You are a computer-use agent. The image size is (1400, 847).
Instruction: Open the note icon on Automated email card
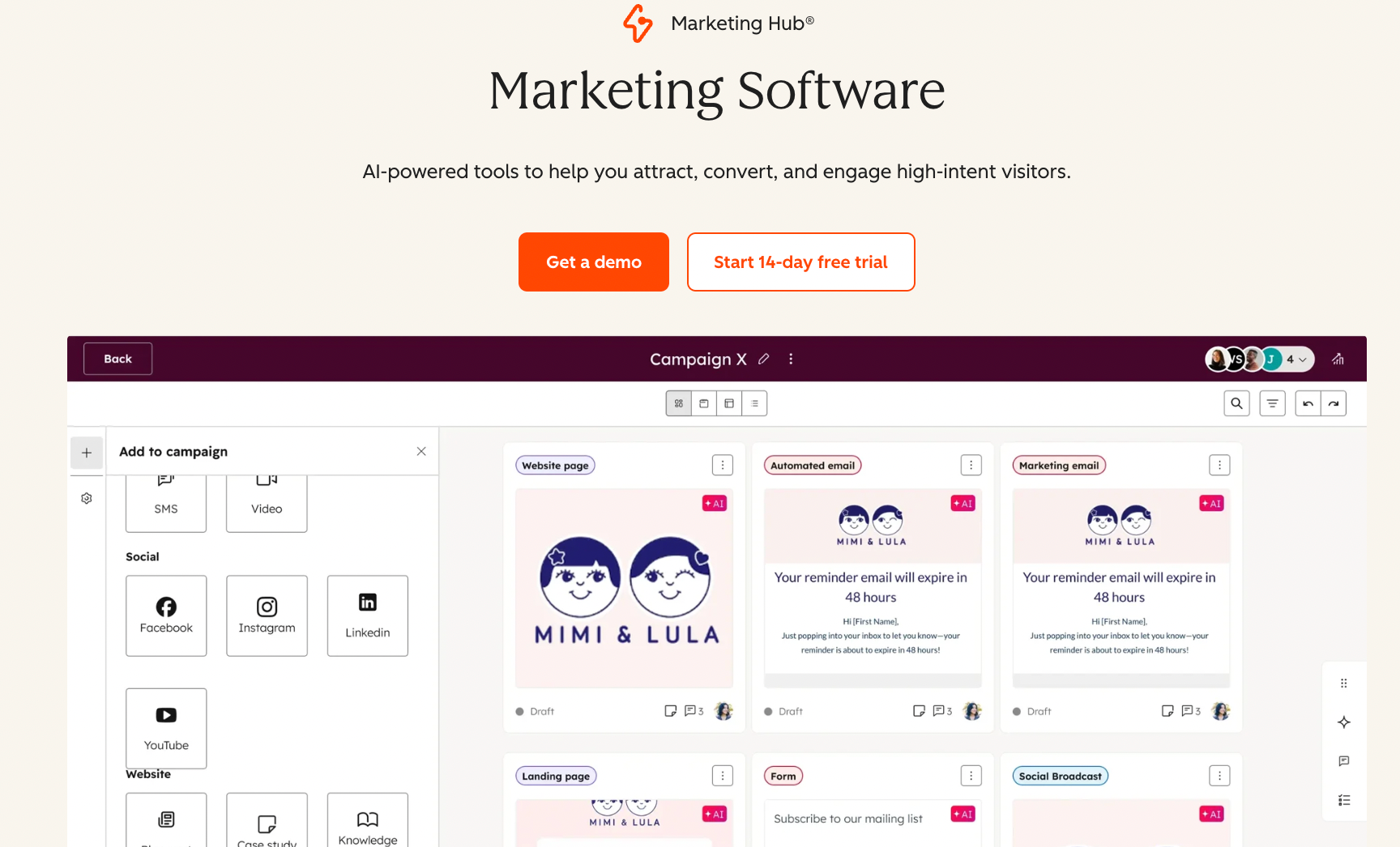tap(919, 711)
